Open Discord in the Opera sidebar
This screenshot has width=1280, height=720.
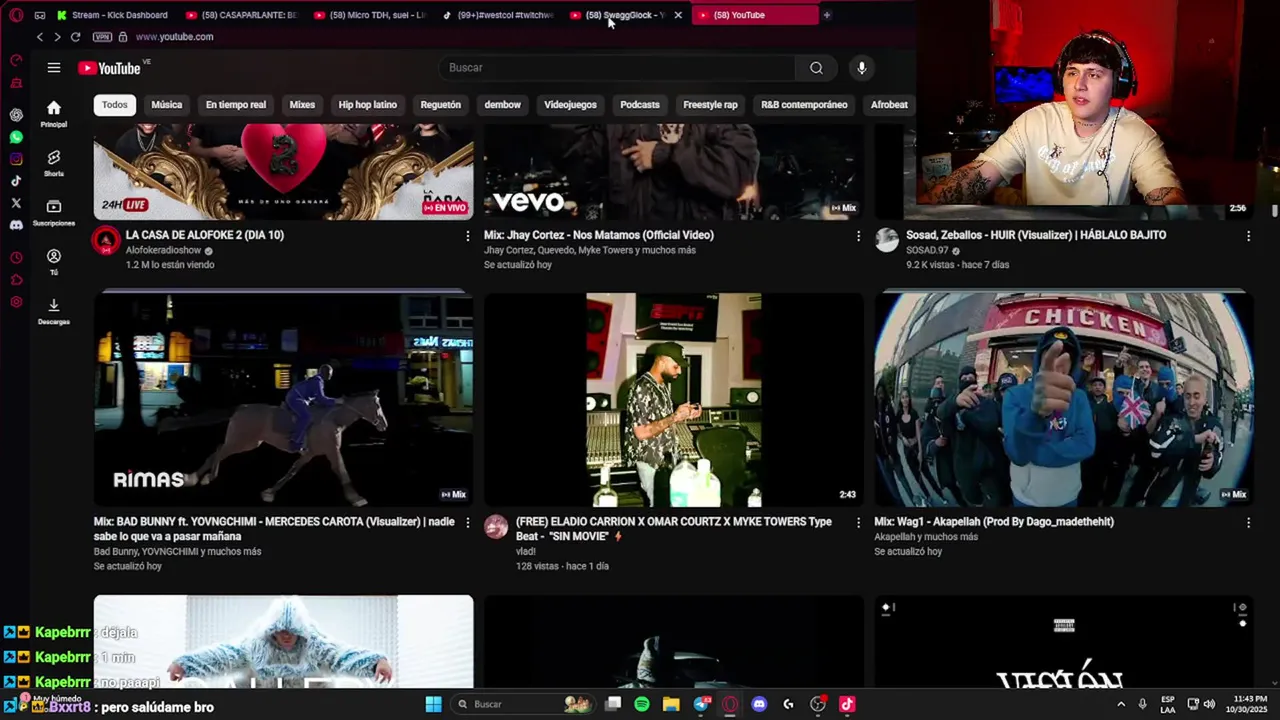tap(16, 225)
